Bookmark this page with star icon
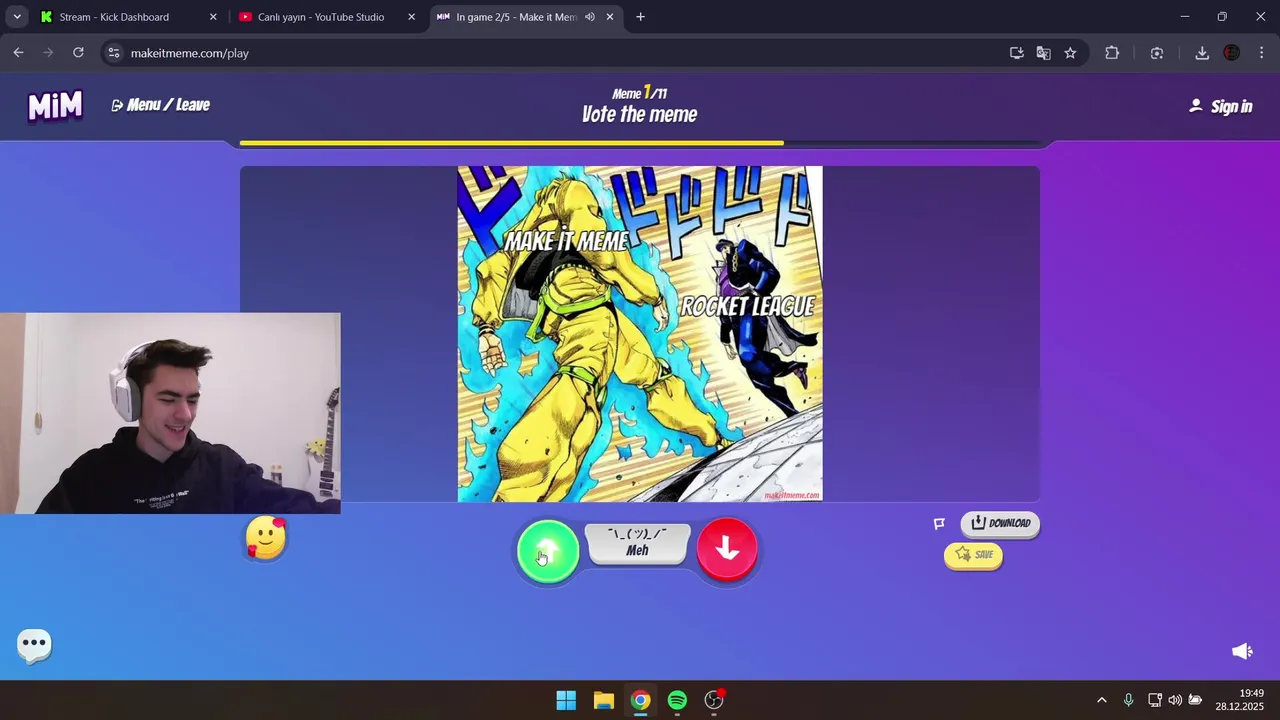 (x=1071, y=53)
